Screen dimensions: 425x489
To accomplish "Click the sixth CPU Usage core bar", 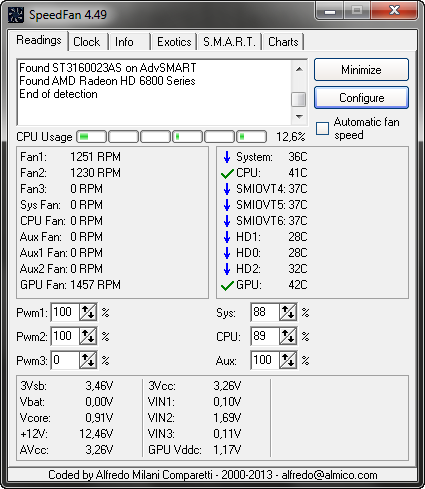I will click(251, 137).
